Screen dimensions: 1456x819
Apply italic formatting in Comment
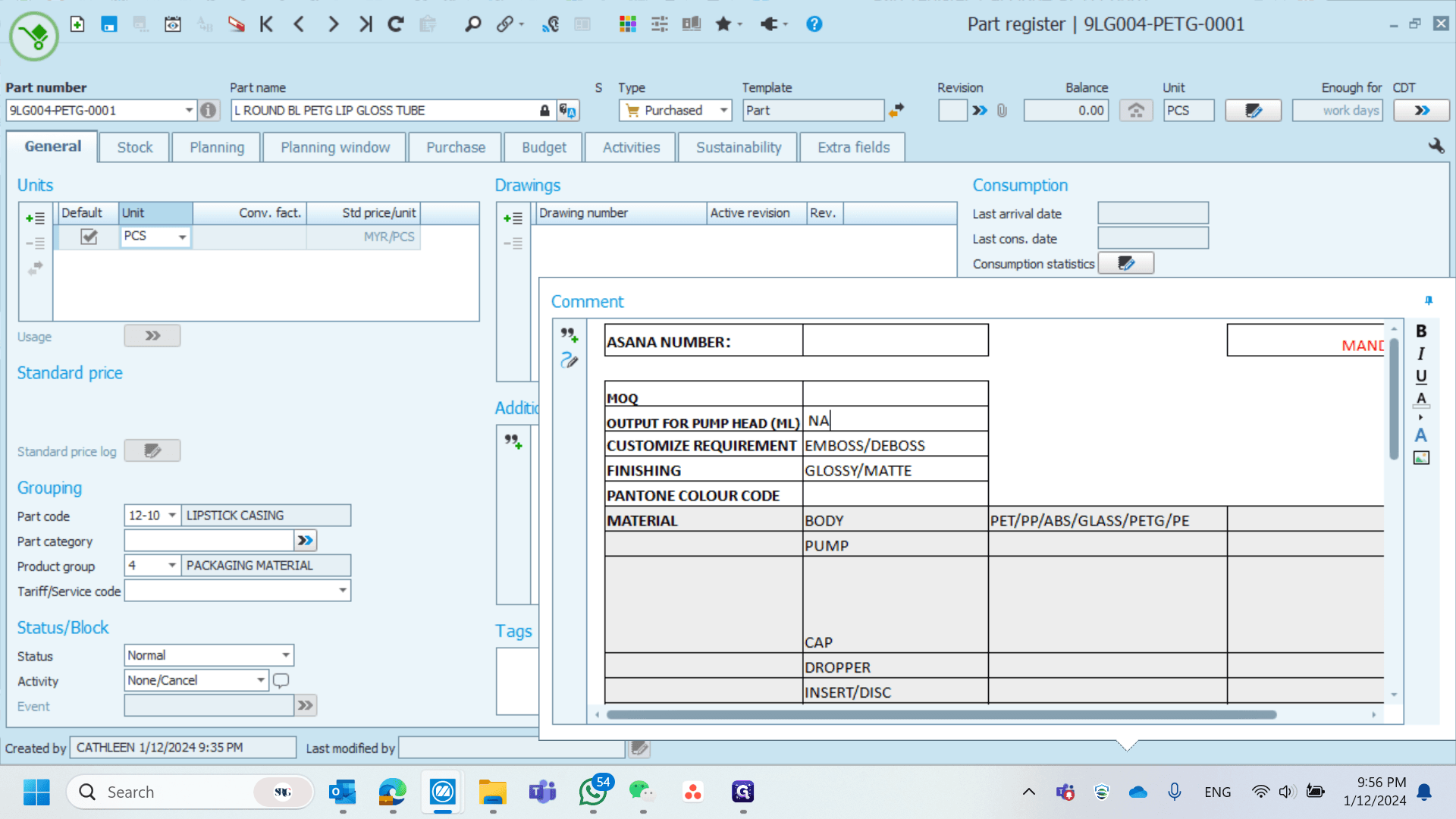(x=1421, y=353)
